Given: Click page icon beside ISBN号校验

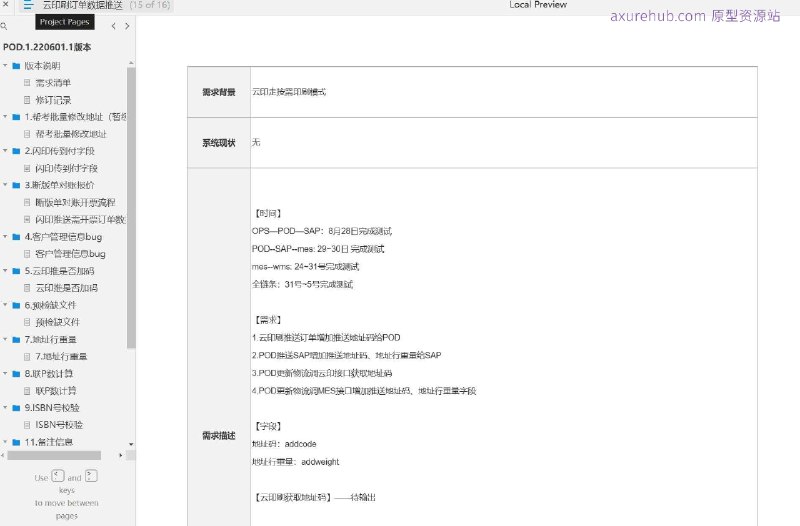Looking at the screenshot, I should pos(27,424).
